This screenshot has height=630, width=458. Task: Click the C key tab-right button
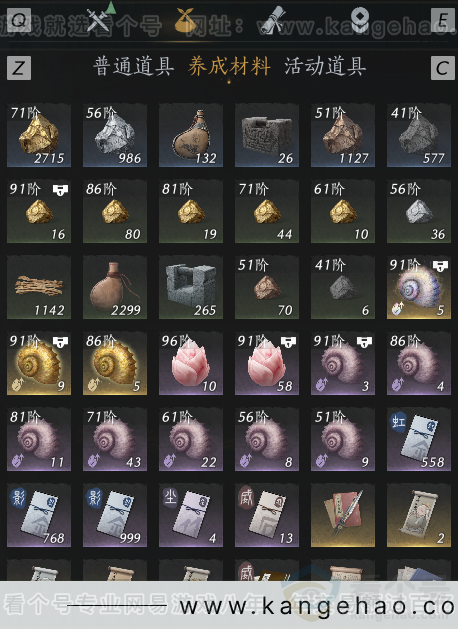[442, 68]
